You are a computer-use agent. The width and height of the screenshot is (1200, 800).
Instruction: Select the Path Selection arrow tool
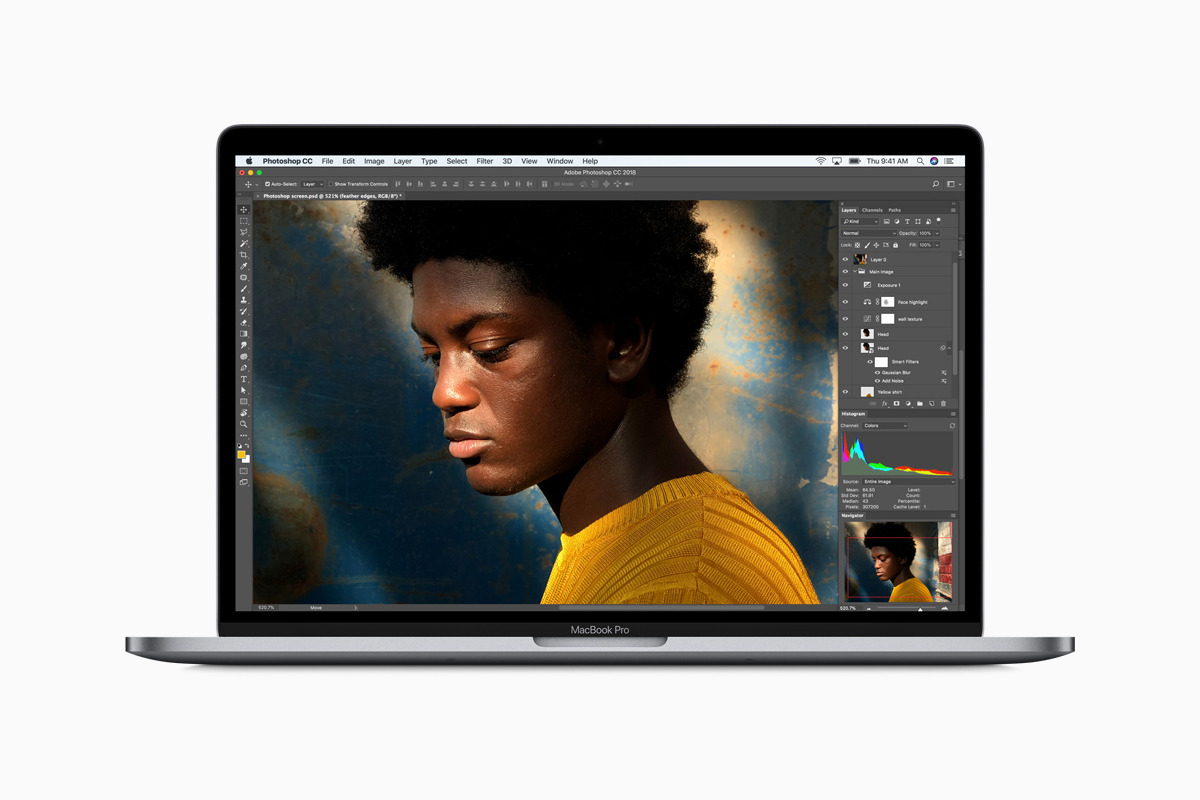pyautogui.click(x=244, y=391)
